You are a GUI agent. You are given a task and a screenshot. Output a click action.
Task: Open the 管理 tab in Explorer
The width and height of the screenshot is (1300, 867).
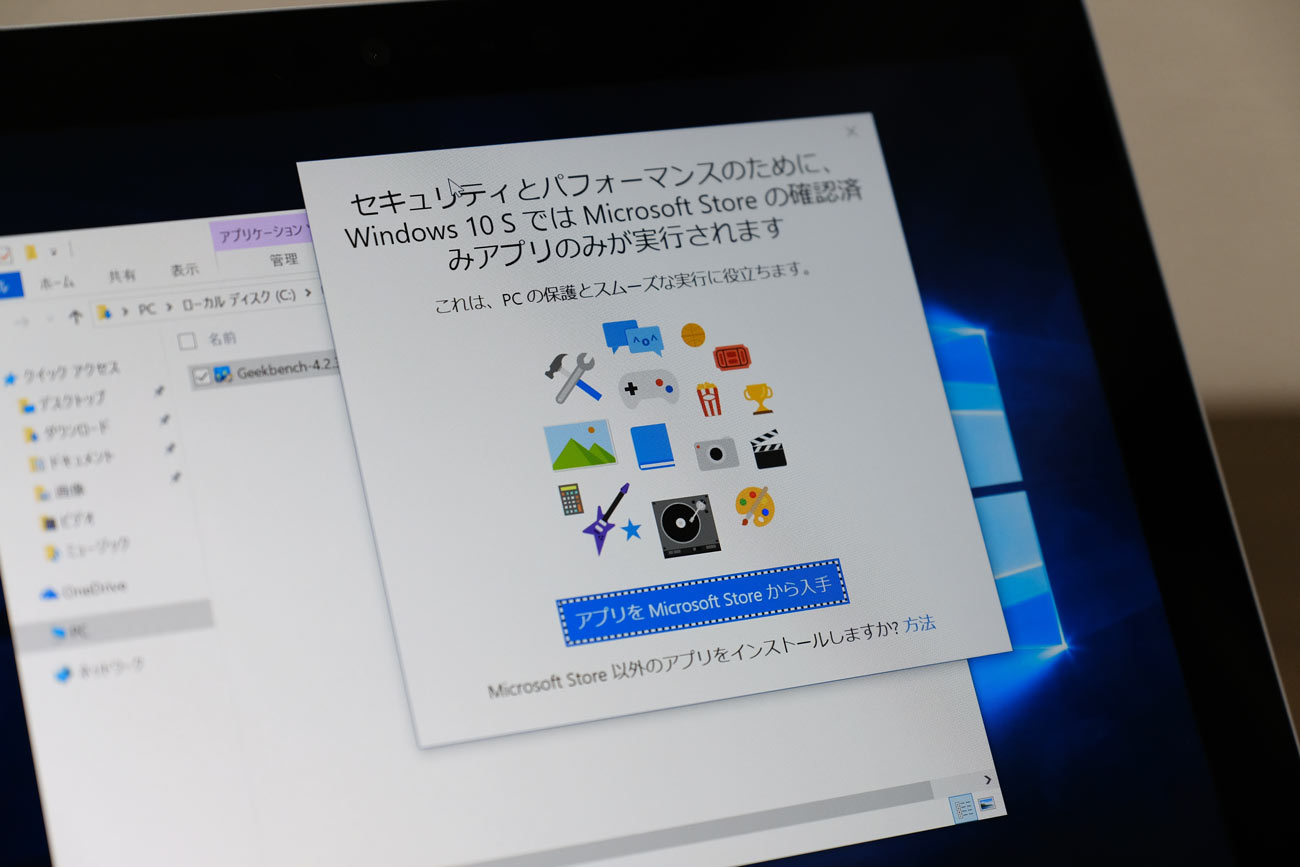(284, 260)
